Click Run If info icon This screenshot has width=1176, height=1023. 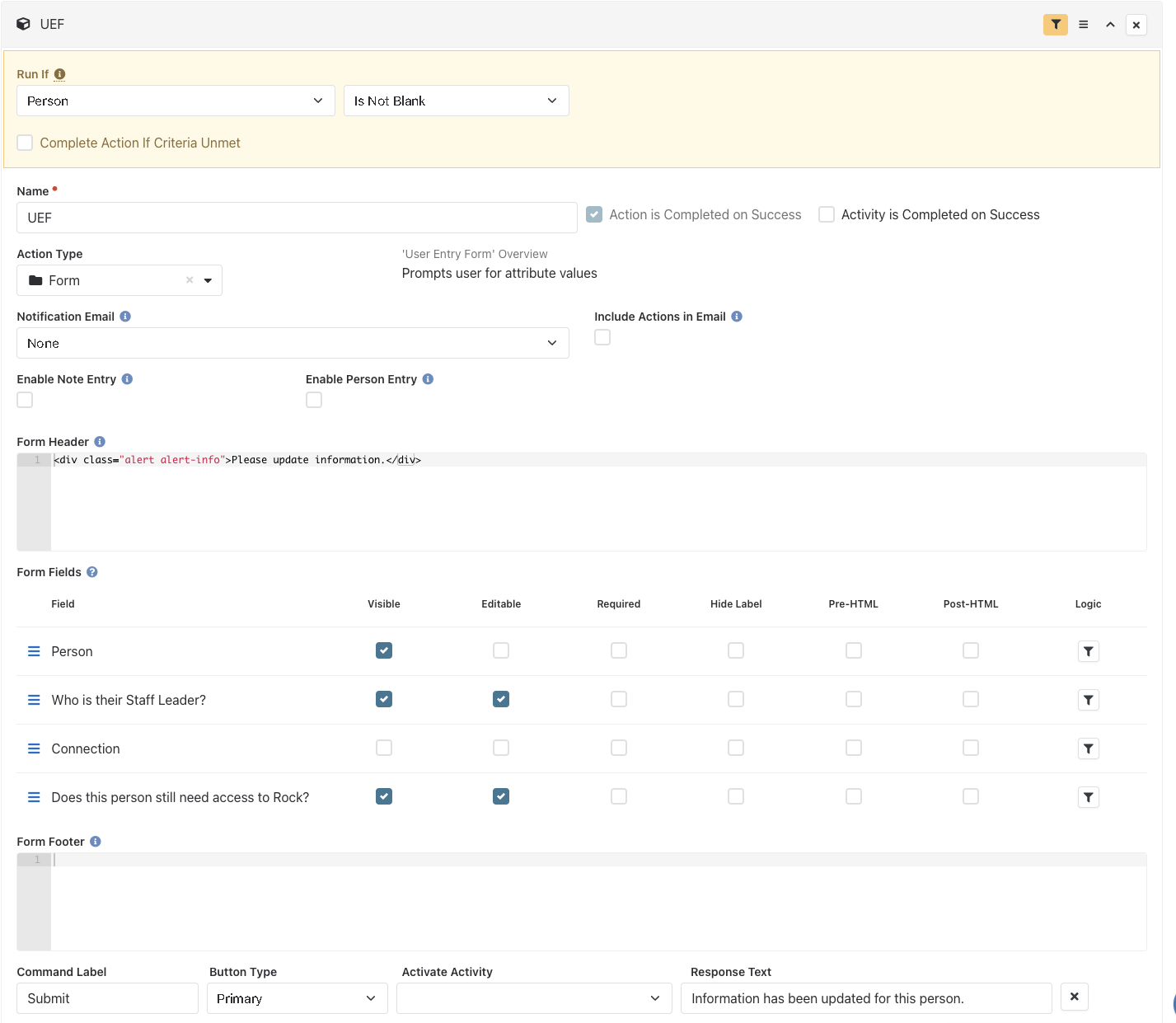[59, 74]
